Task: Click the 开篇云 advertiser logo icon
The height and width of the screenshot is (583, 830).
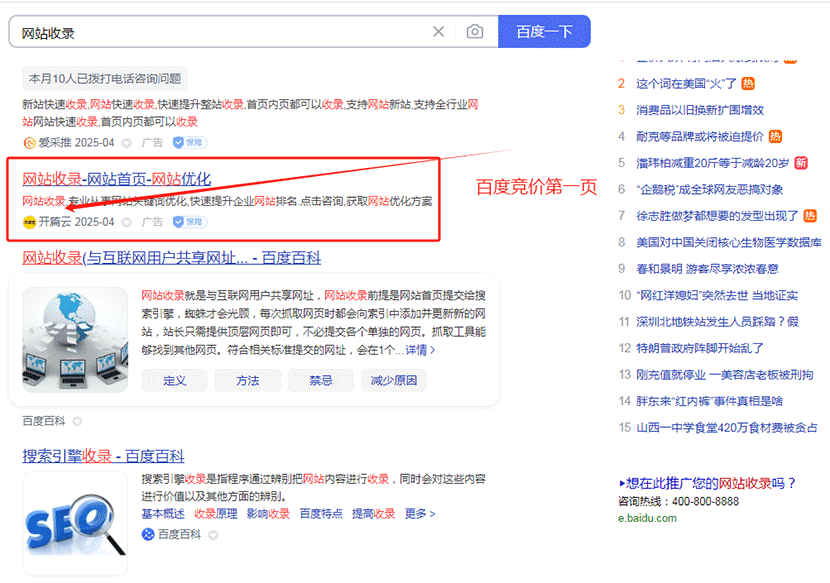Action: (29, 222)
